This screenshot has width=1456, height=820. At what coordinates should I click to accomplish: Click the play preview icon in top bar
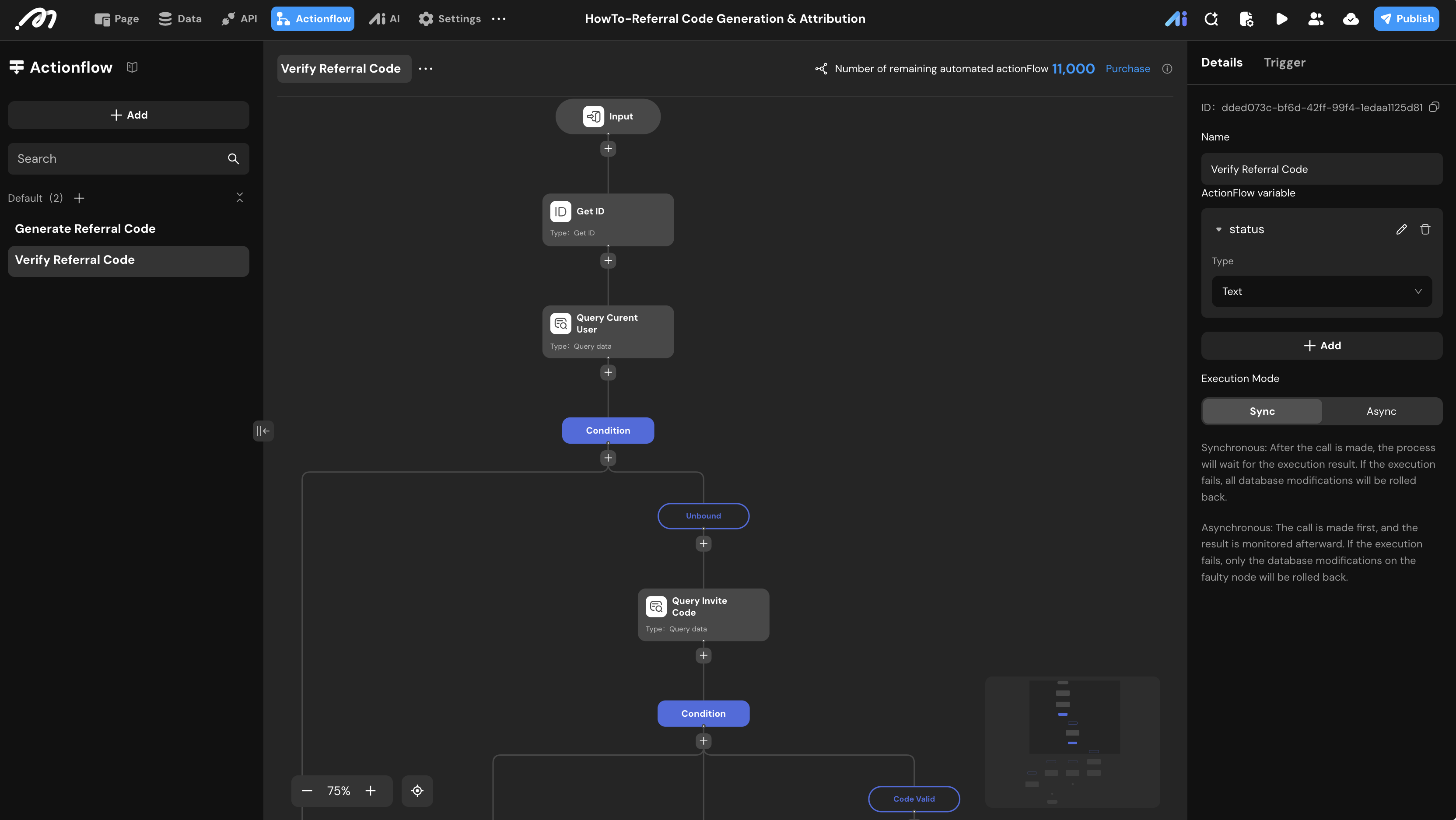click(1281, 19)
